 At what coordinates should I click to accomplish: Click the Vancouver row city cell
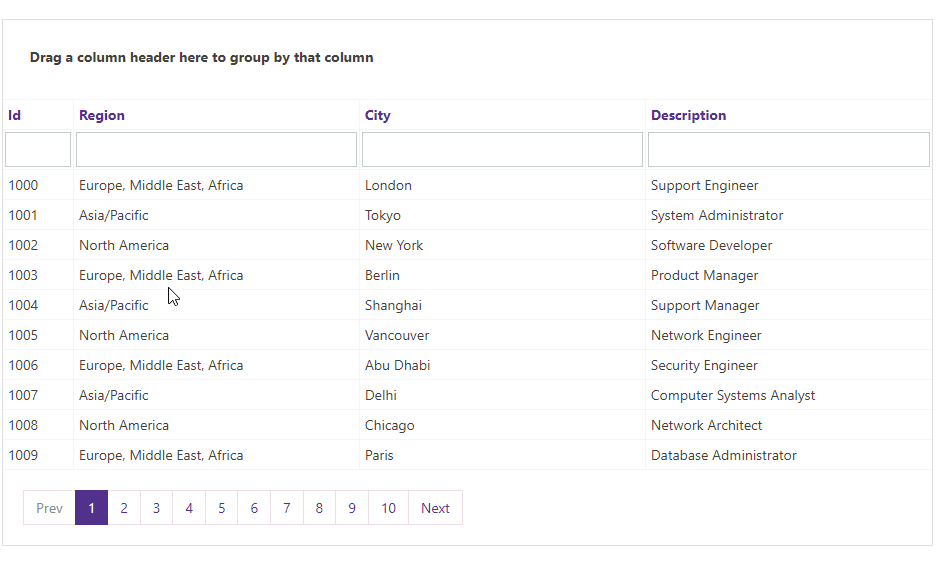click(397, 335)
